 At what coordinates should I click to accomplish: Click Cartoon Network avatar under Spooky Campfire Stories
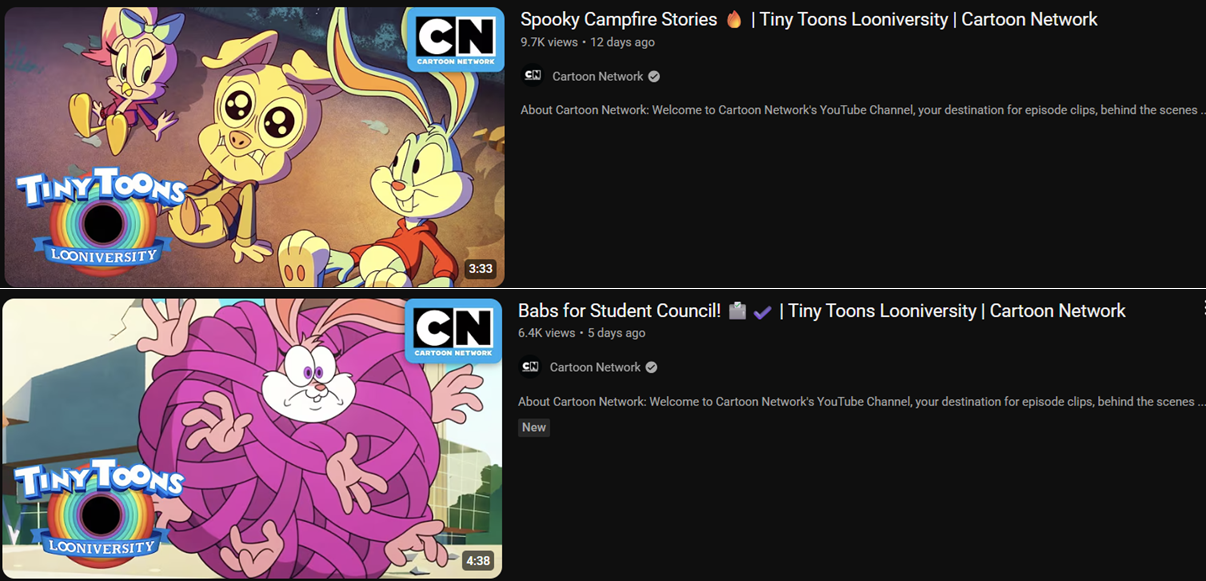tap(533, 76)
